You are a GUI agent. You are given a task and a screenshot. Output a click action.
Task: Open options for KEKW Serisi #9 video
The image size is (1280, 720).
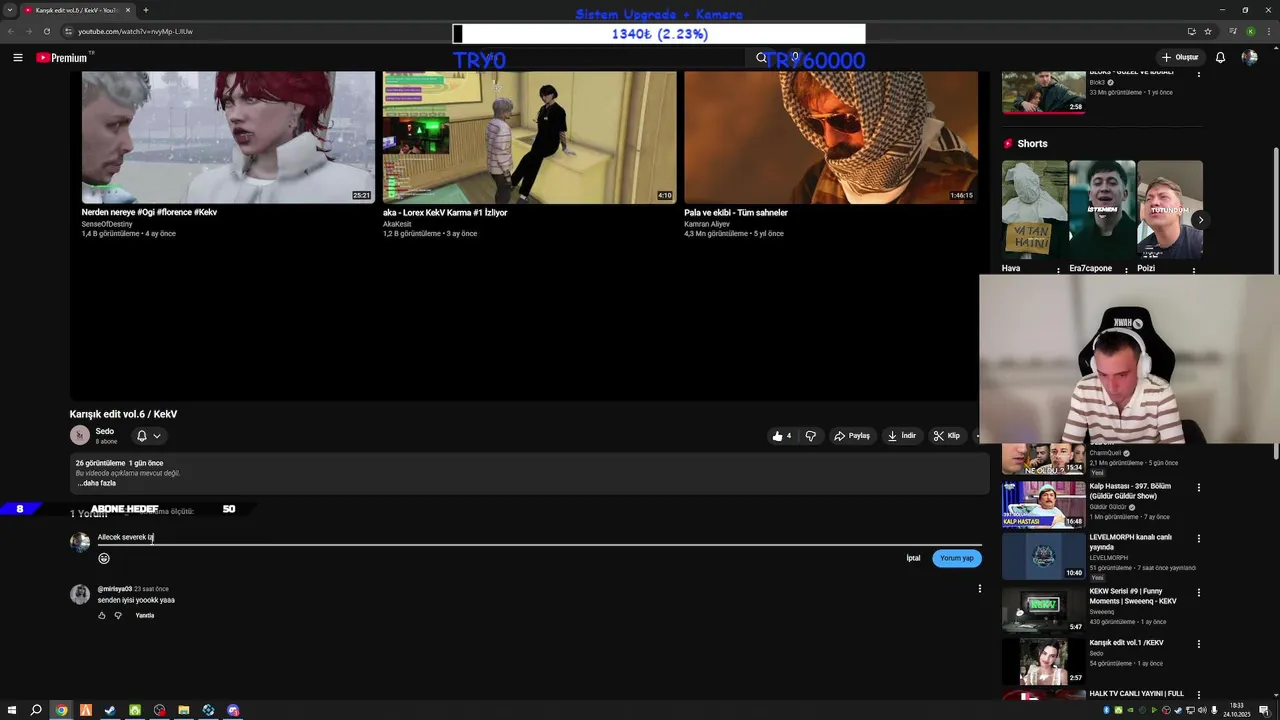click(1199, 592)
